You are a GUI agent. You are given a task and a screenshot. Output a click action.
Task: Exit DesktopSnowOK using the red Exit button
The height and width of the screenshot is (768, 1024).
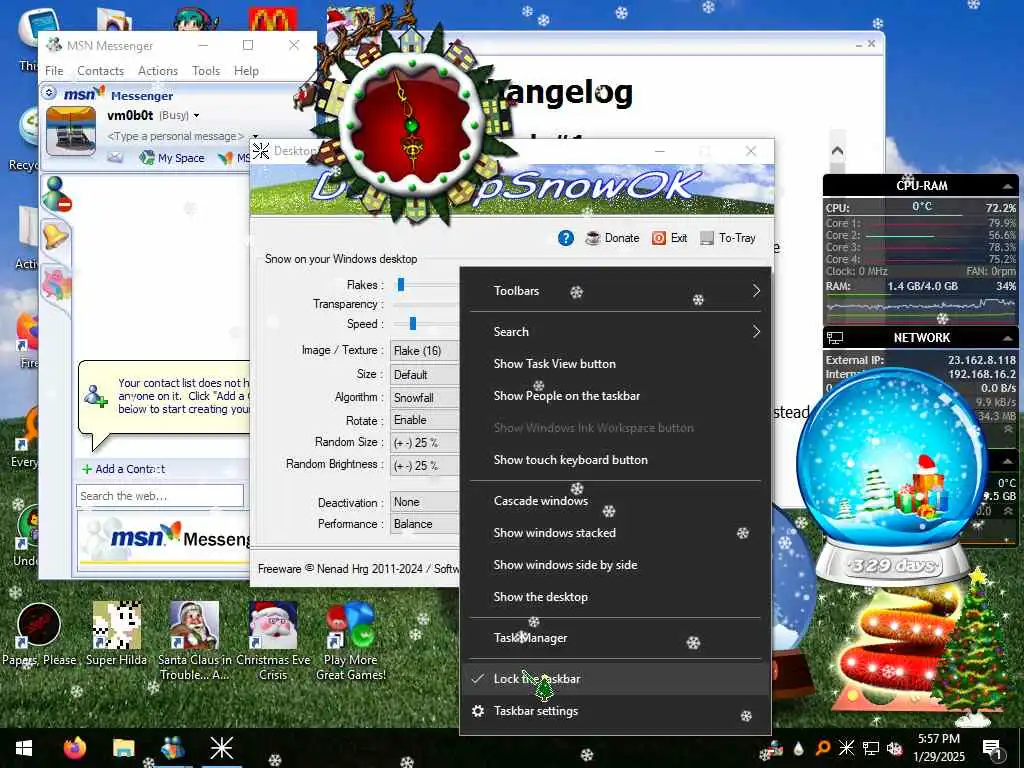[669, 238]
